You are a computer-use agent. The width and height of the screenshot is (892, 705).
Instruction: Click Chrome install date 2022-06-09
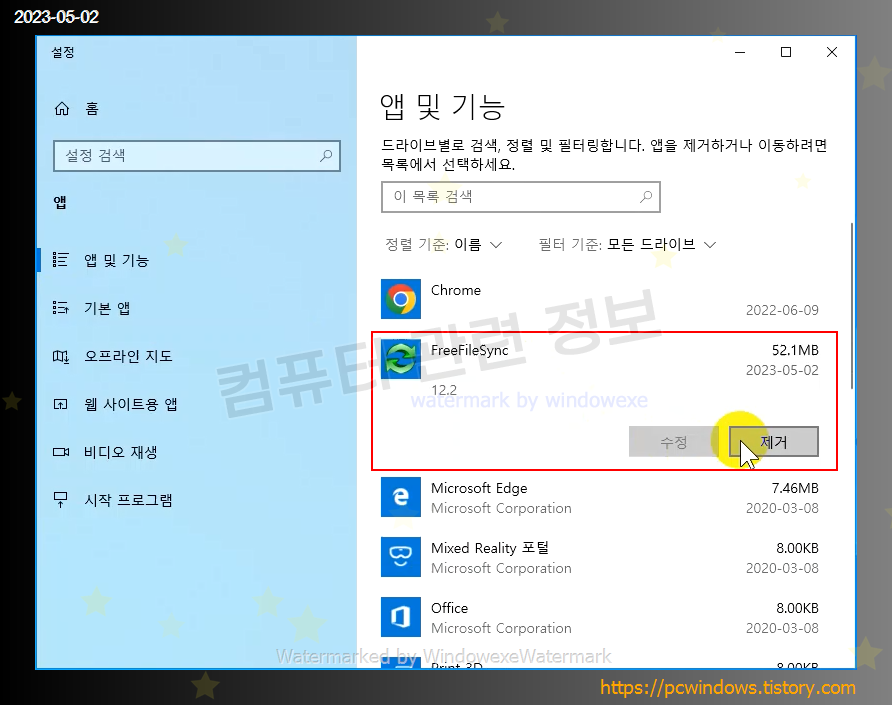tap(782, 310)
